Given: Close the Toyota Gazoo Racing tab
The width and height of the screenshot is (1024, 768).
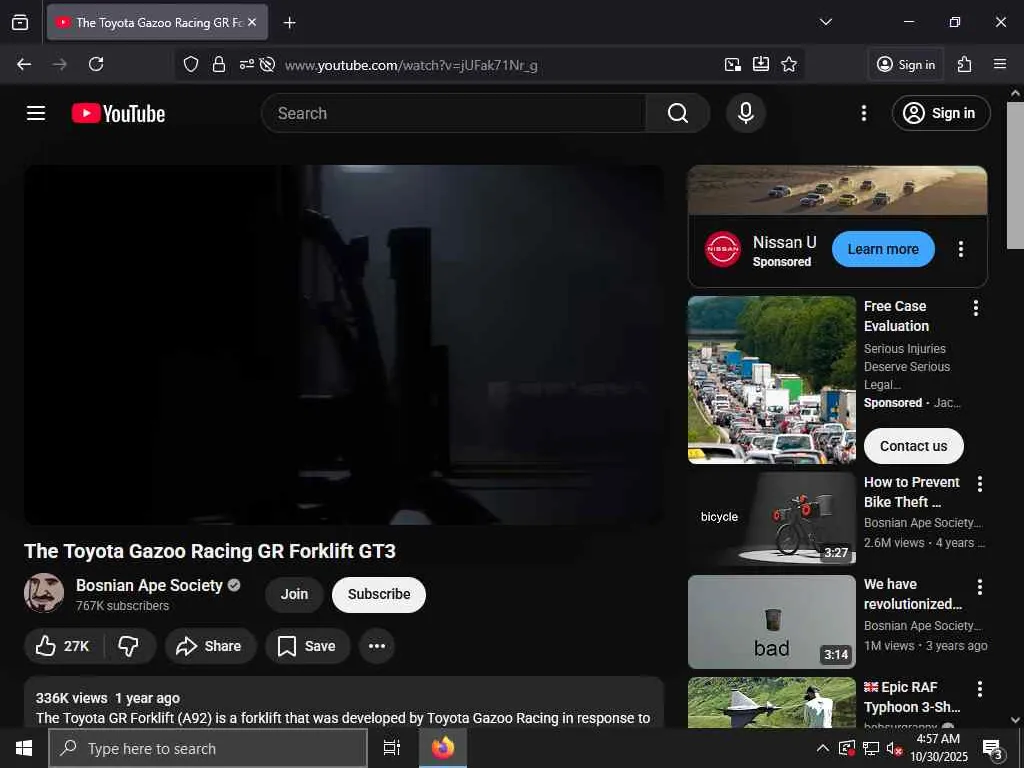Looking at the screenshot, I should click(x=252, y=22).
